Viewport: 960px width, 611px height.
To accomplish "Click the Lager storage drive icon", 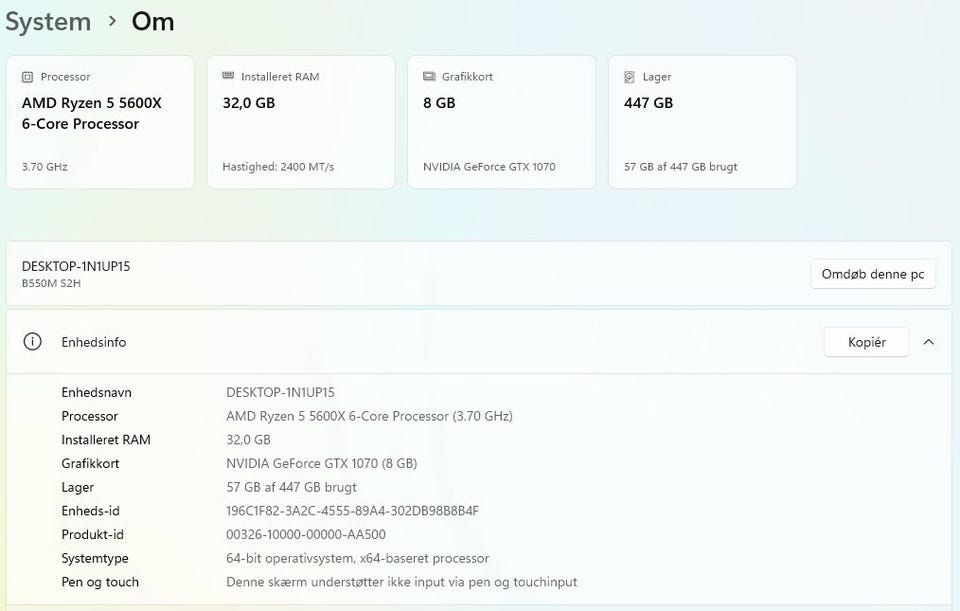I will [x=629, y=77].
